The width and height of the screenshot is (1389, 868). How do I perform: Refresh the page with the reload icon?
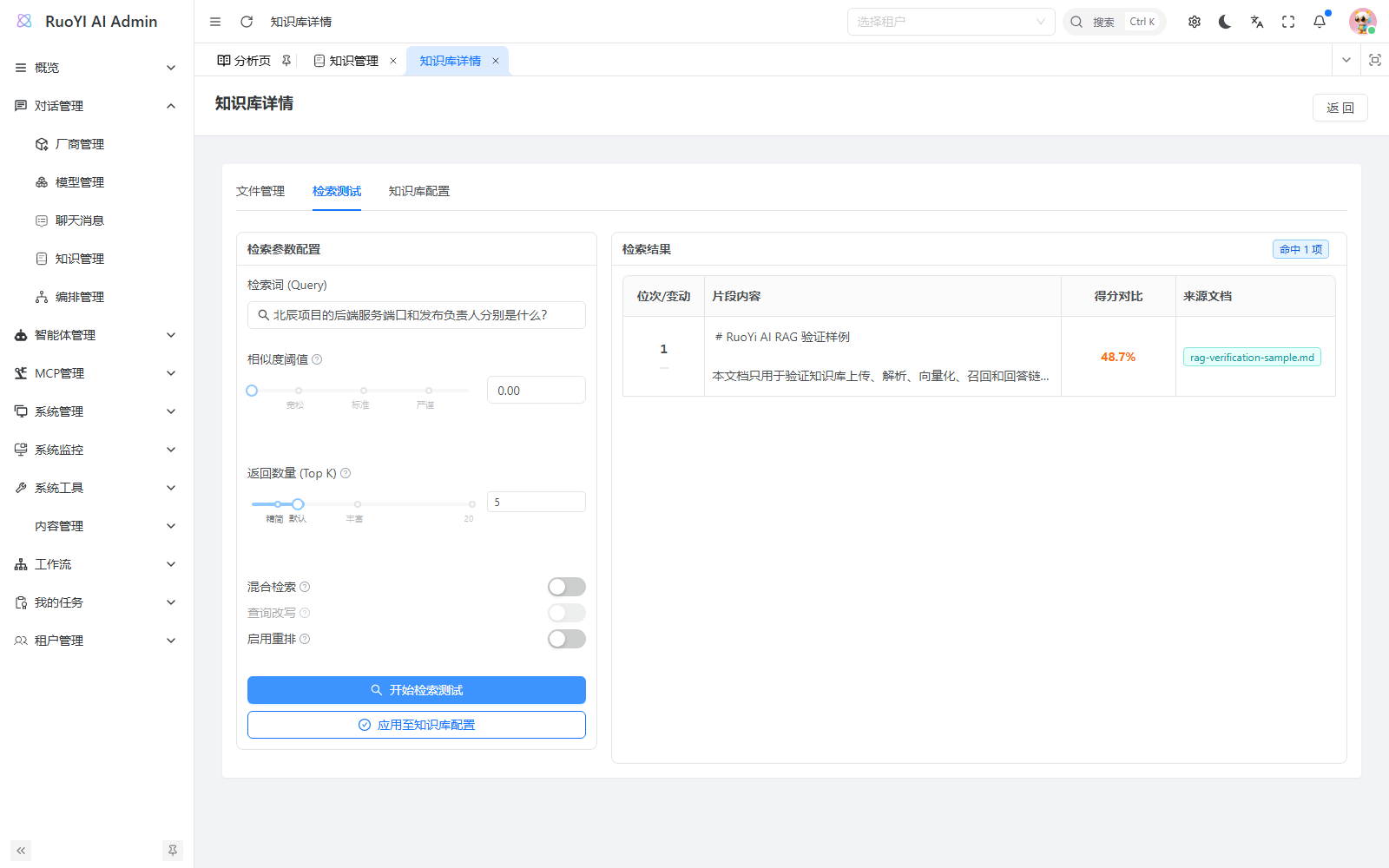click(x=247, y=22)
